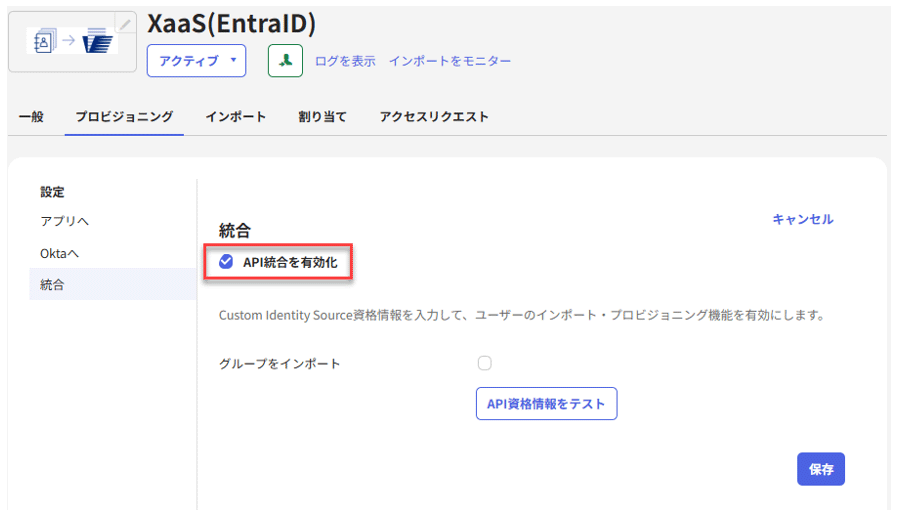Click the 保存 button

coord(820,469)
